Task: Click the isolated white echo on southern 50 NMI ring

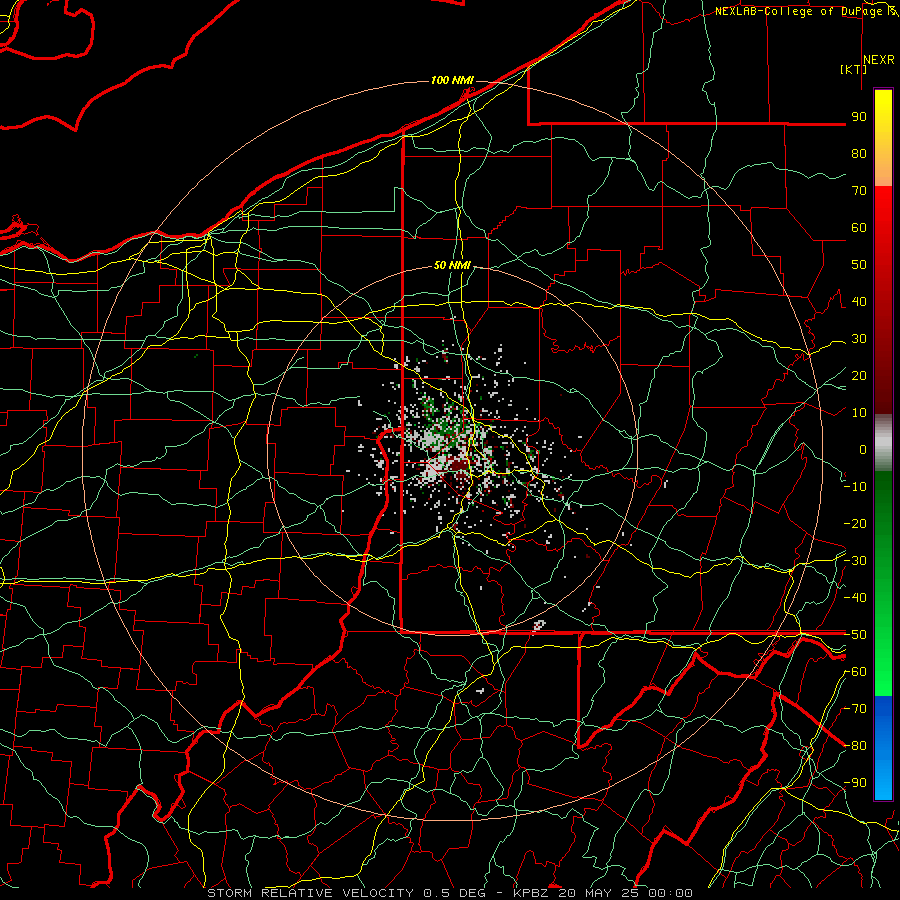Action: [x=539, y=625]
